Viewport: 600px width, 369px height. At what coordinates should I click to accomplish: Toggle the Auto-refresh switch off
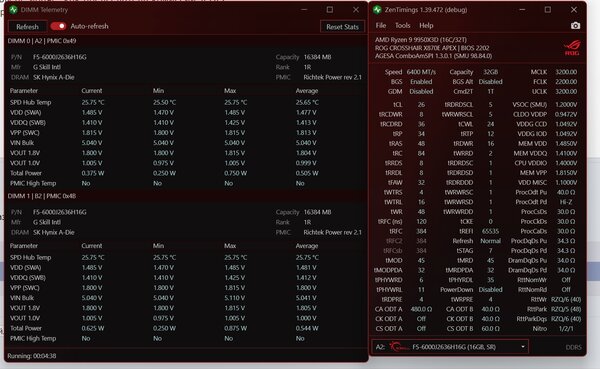click(x=58, y=26)
